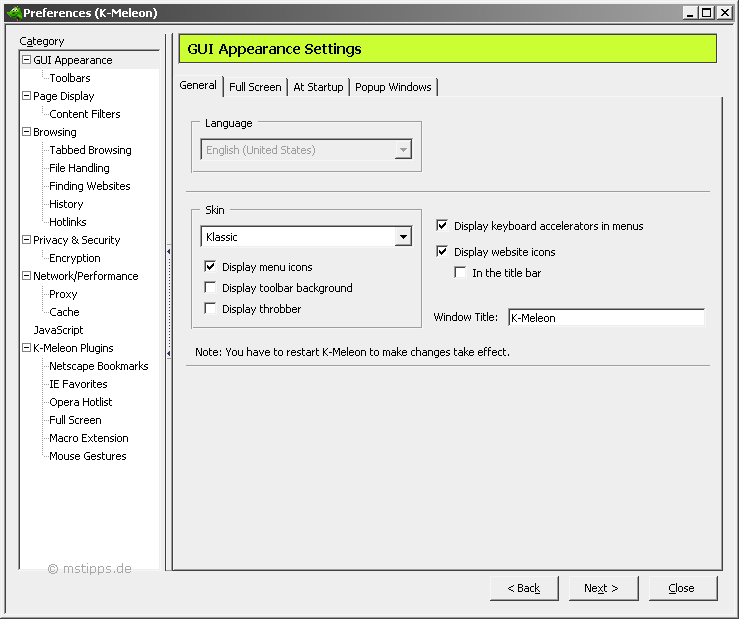This screenshot has height=619, width=739.
Task: Click the Close button at bottom
Action: tap(683, 588)
